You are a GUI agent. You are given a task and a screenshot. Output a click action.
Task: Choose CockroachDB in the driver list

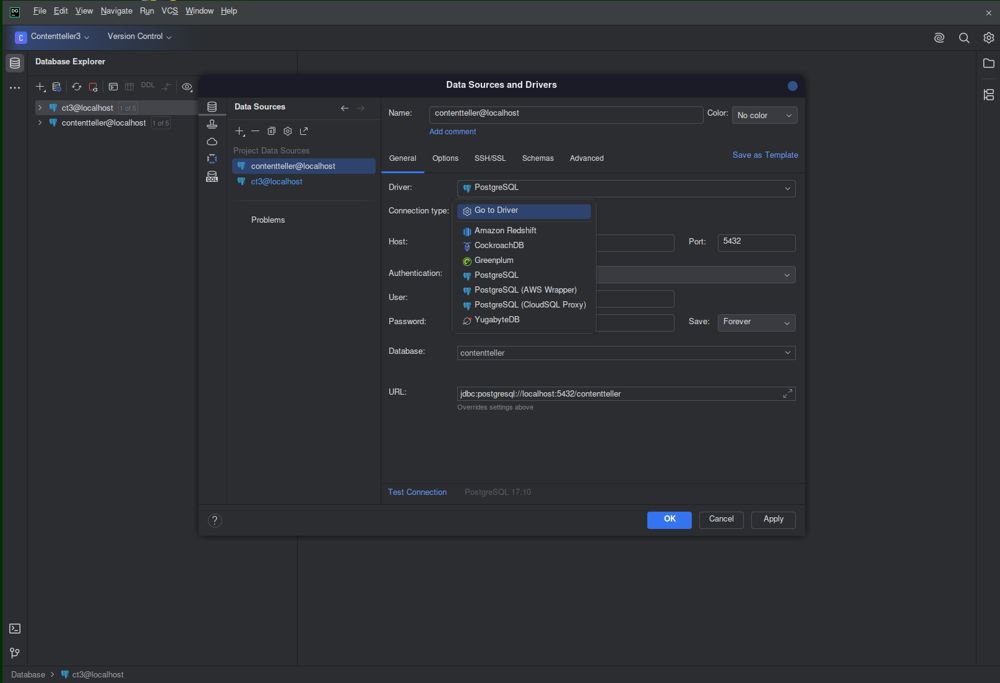(x=524, y=246)
